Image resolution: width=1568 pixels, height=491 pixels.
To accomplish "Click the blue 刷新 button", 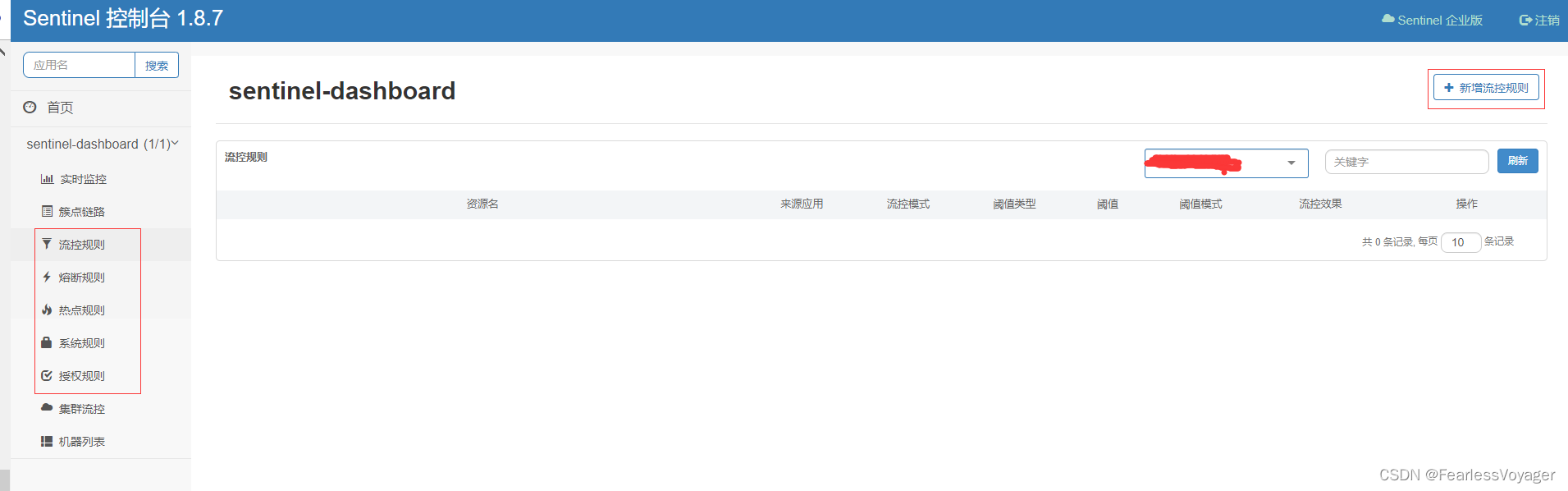I will tap(1517, 161).
